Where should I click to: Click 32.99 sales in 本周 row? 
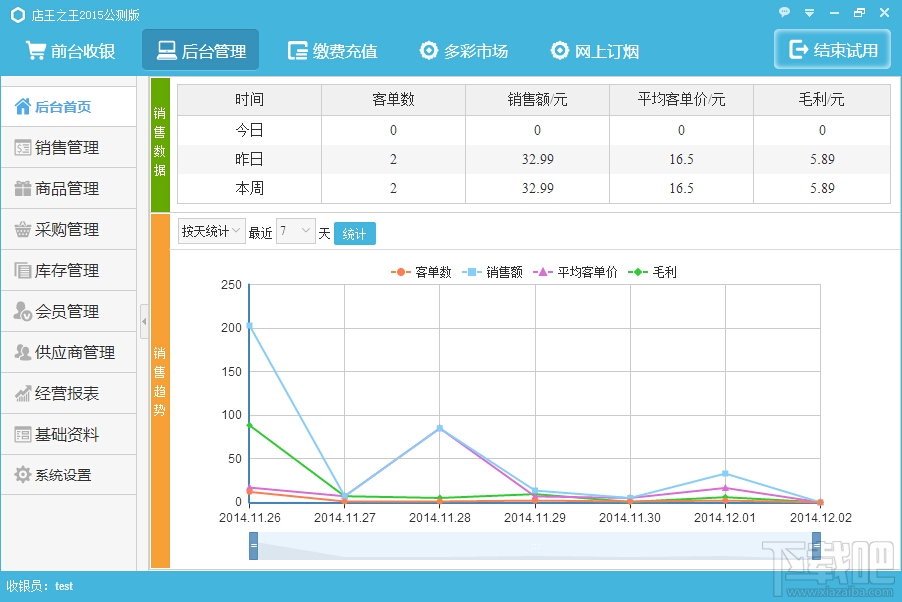point(537,188)
